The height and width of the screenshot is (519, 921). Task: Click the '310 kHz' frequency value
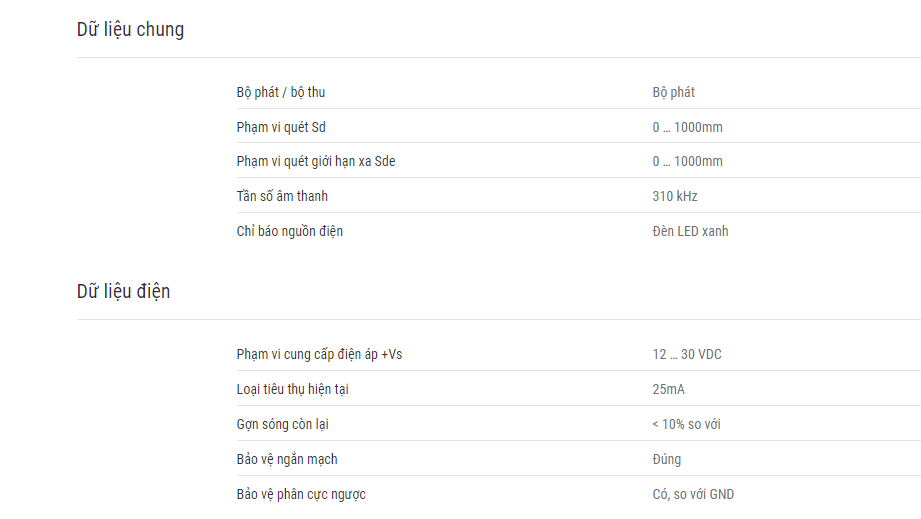675,196
